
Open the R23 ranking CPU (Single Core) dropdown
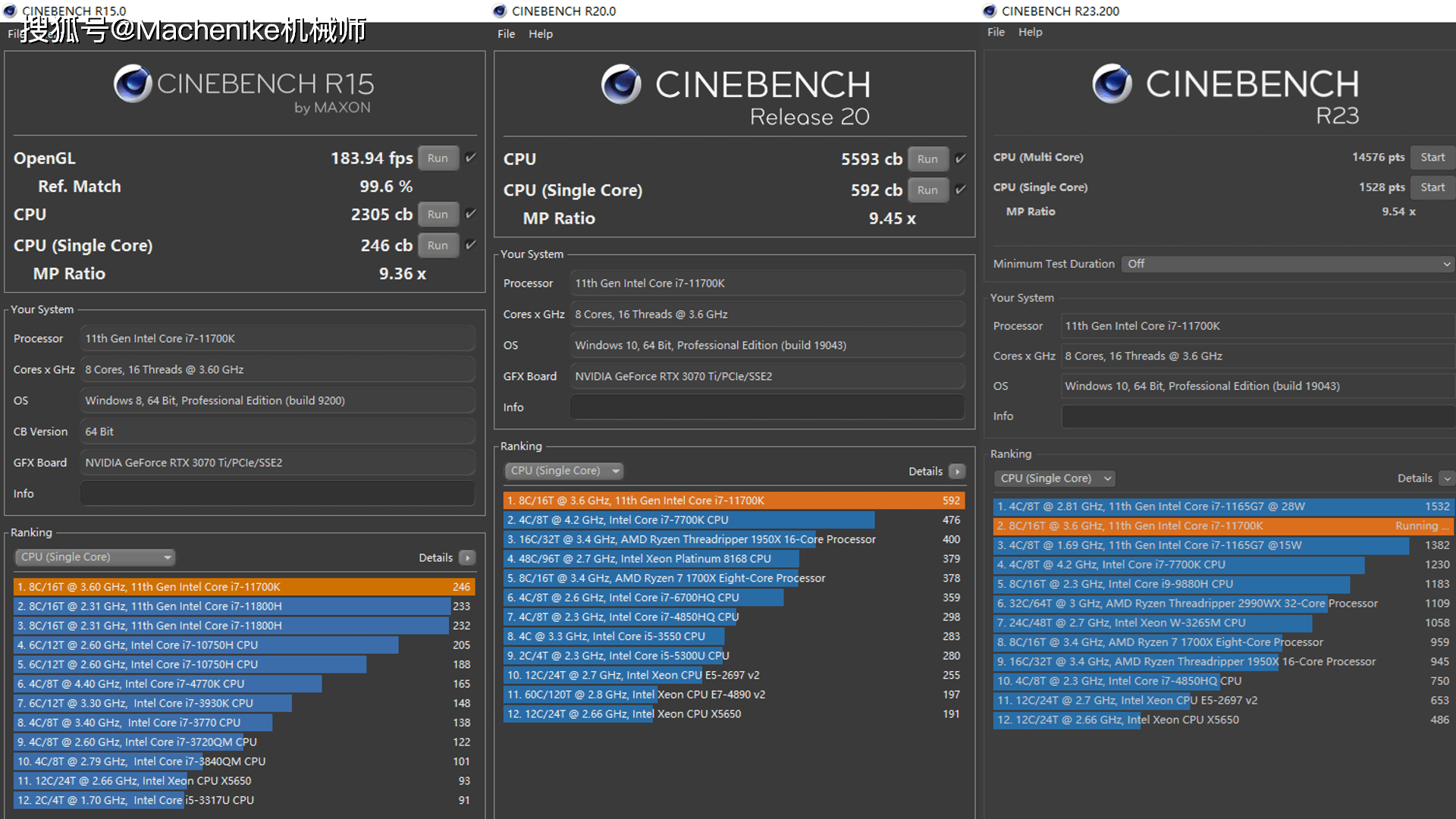tap(1055, 479)
